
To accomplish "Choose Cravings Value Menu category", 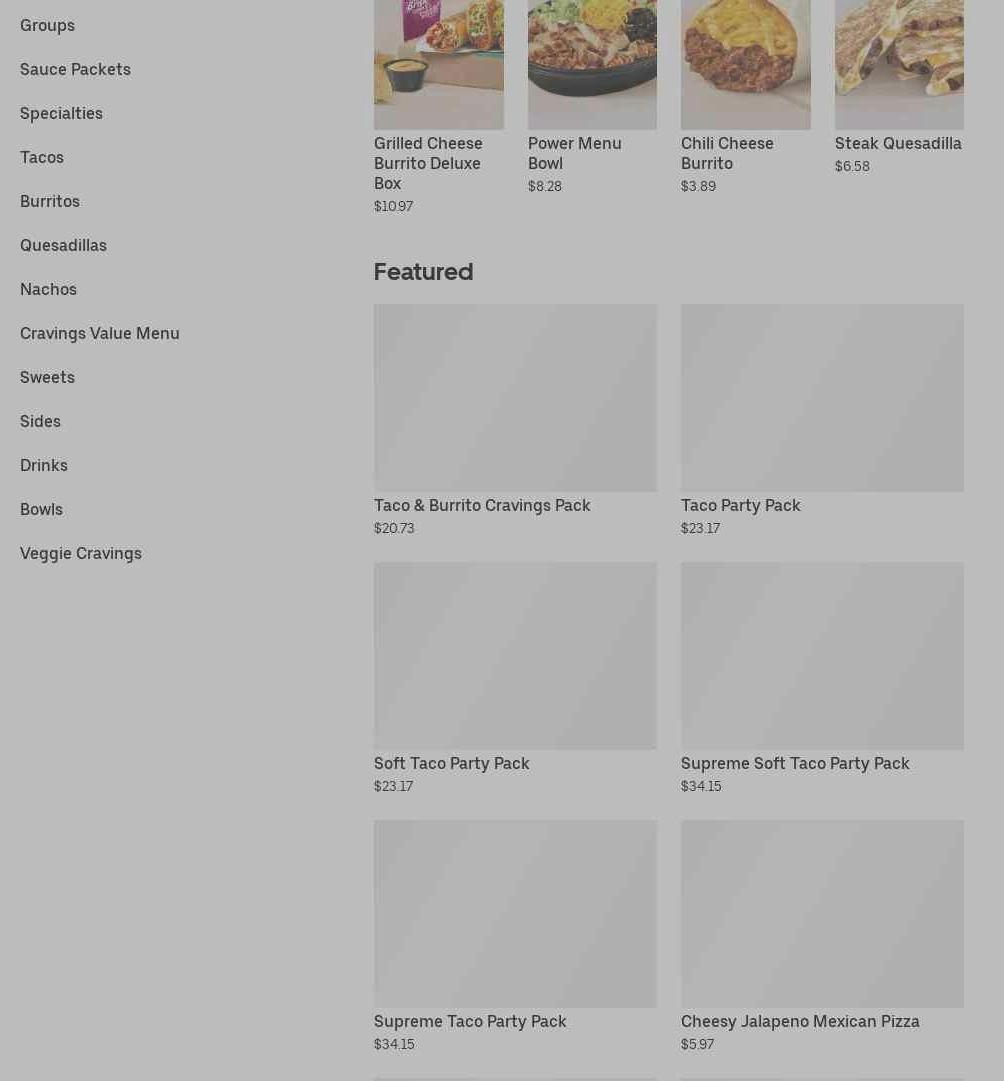I will pyautogui.click(x=99, y=334).
